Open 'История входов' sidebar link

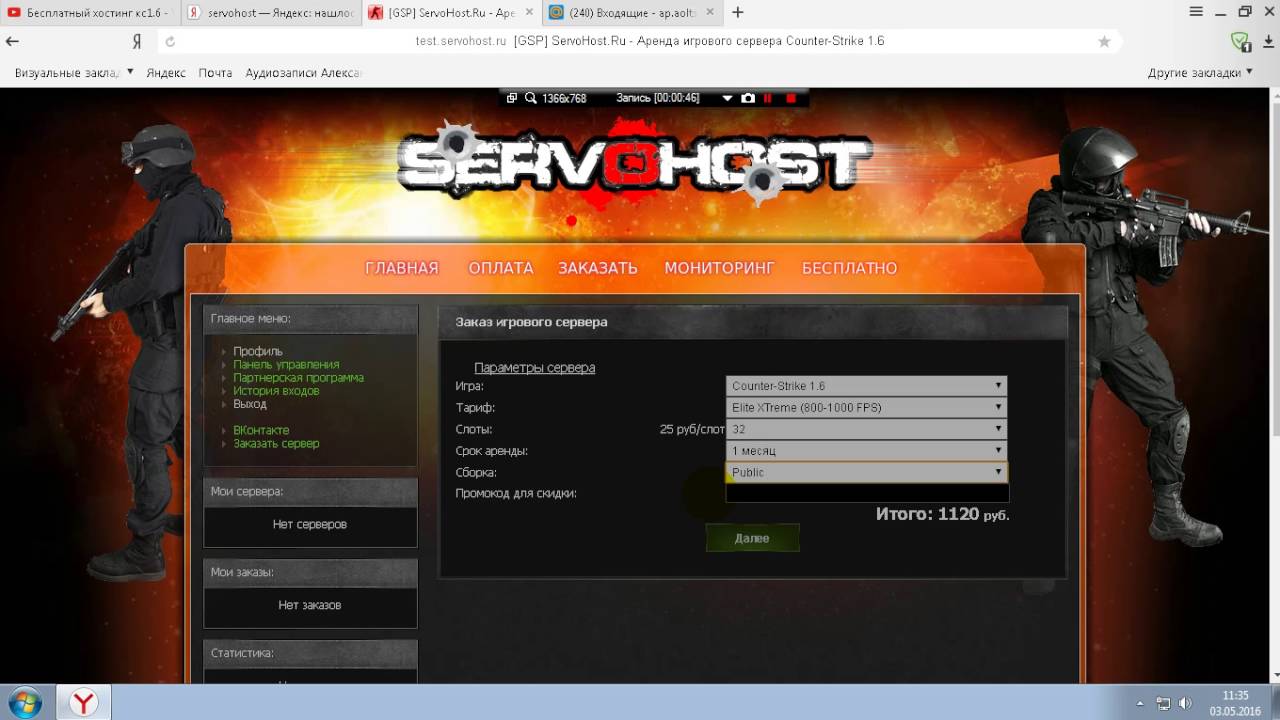tap(276, 390)
